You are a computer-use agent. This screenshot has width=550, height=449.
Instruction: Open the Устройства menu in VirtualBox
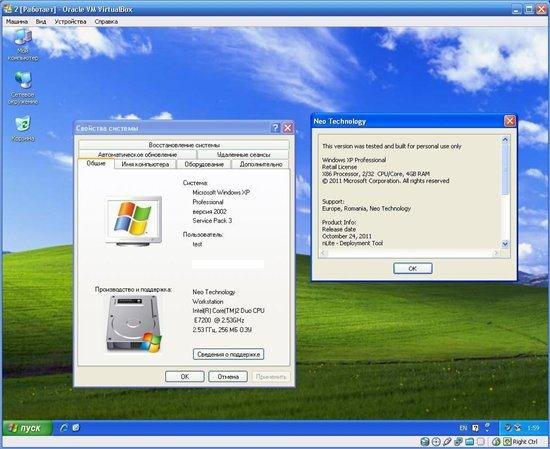[x=70, y=21]
